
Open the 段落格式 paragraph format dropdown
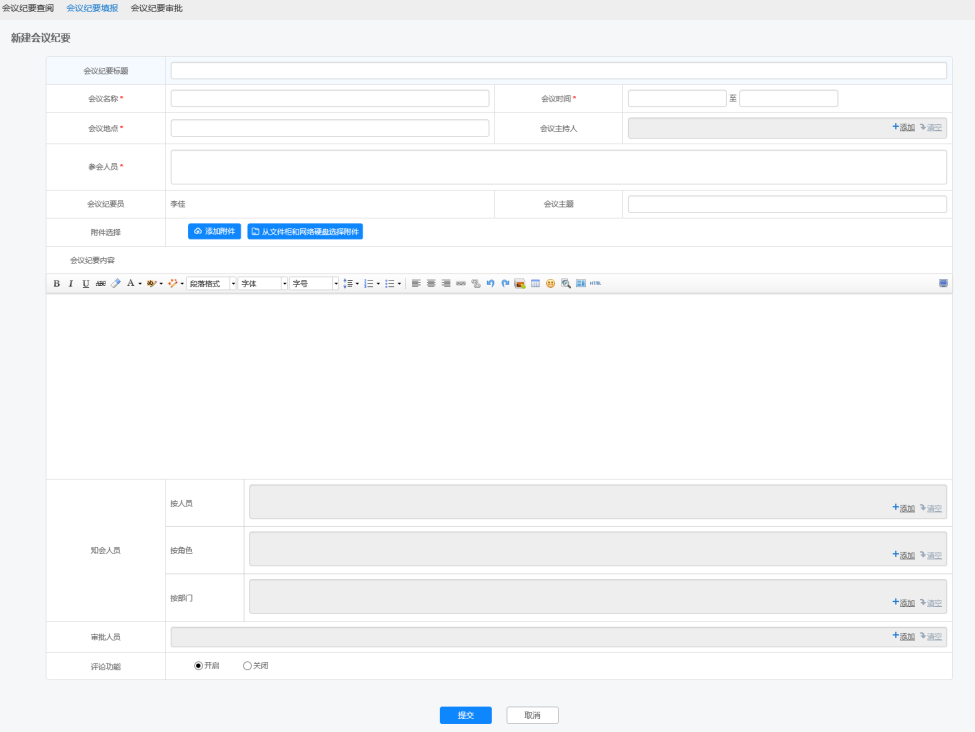tap(212, 284)
